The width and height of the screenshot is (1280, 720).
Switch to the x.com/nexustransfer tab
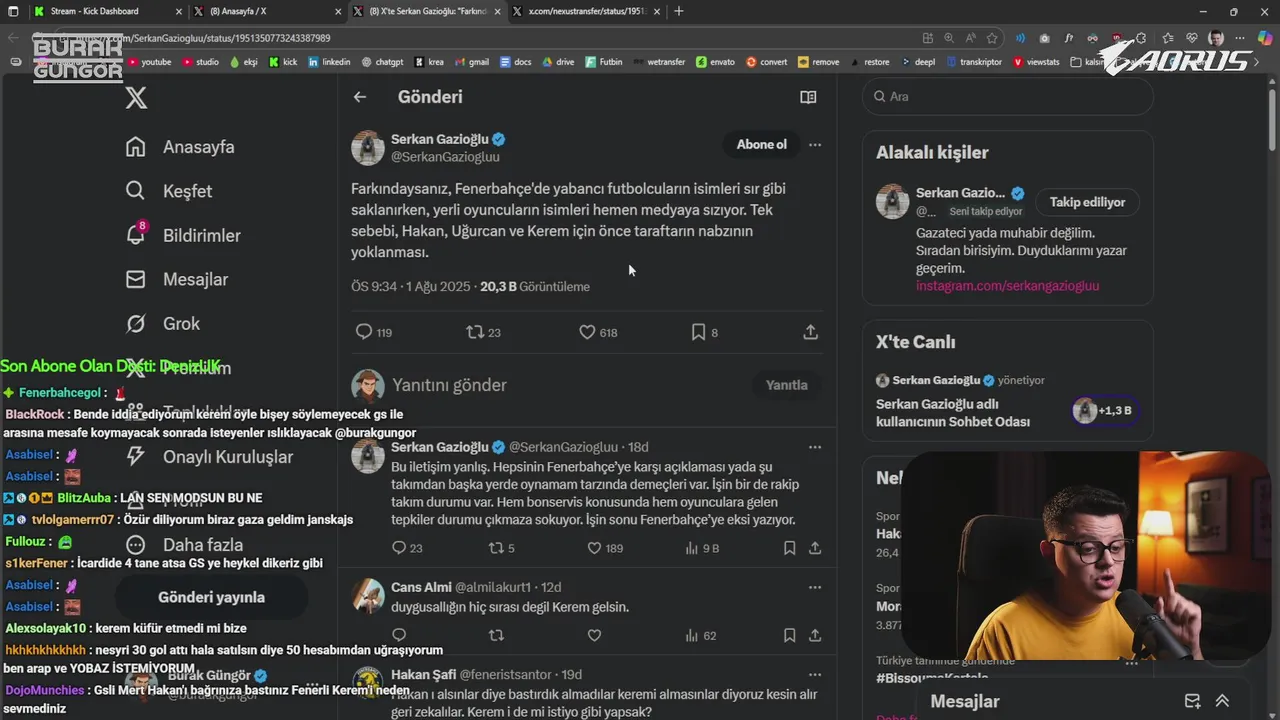click(x=585, y=11)
